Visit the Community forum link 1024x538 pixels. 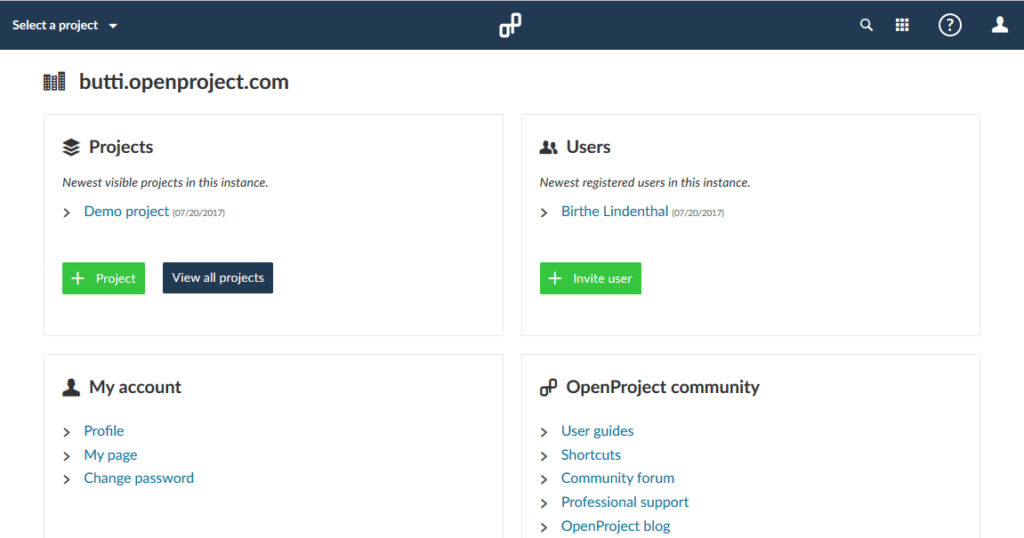[617, 478]
